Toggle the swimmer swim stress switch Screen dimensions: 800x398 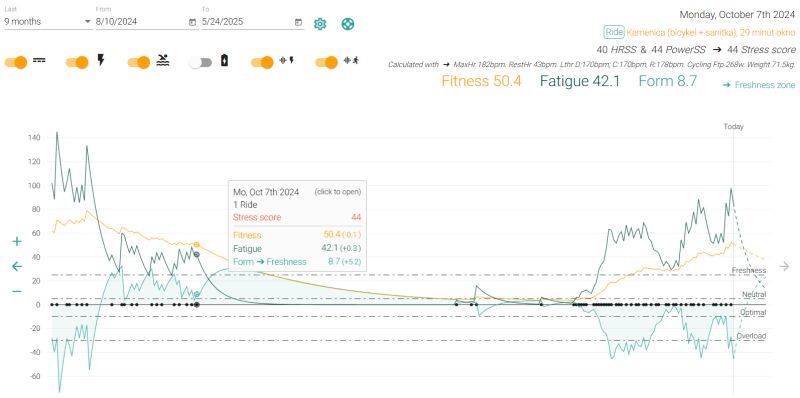(139, 62)
